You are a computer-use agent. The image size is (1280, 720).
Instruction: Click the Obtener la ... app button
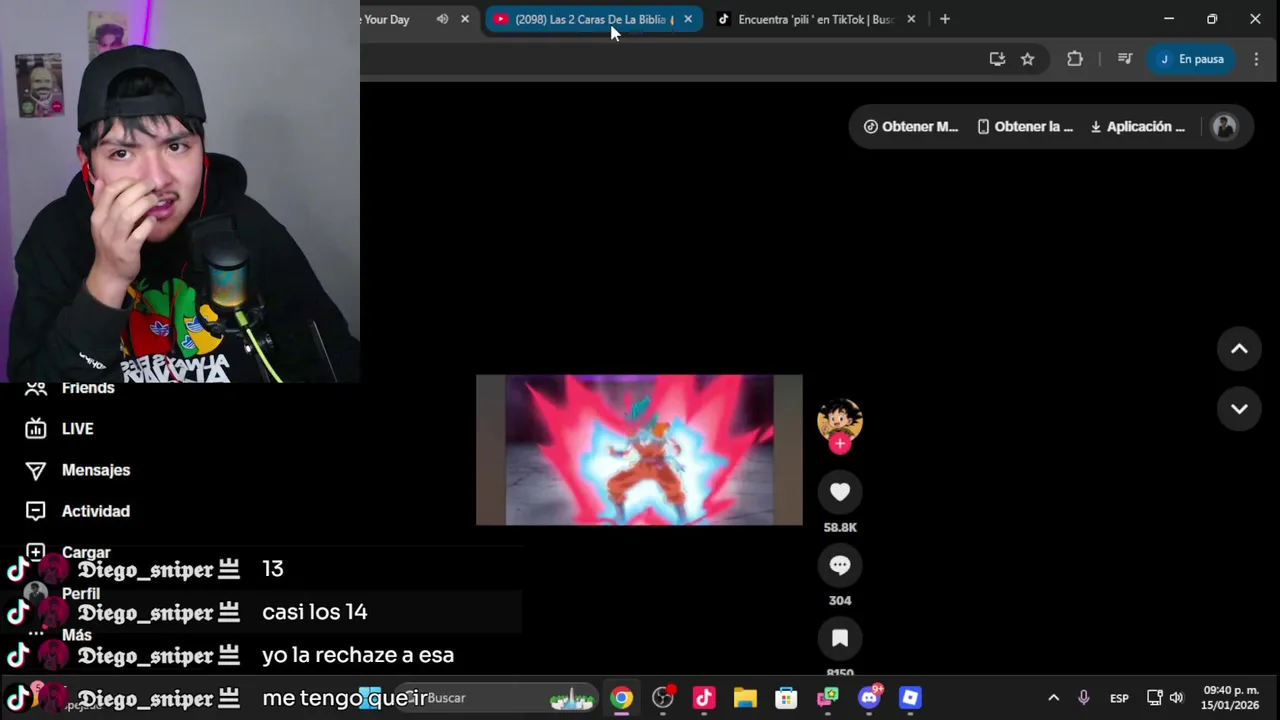pyautogui.click(x=1025, y=127)
